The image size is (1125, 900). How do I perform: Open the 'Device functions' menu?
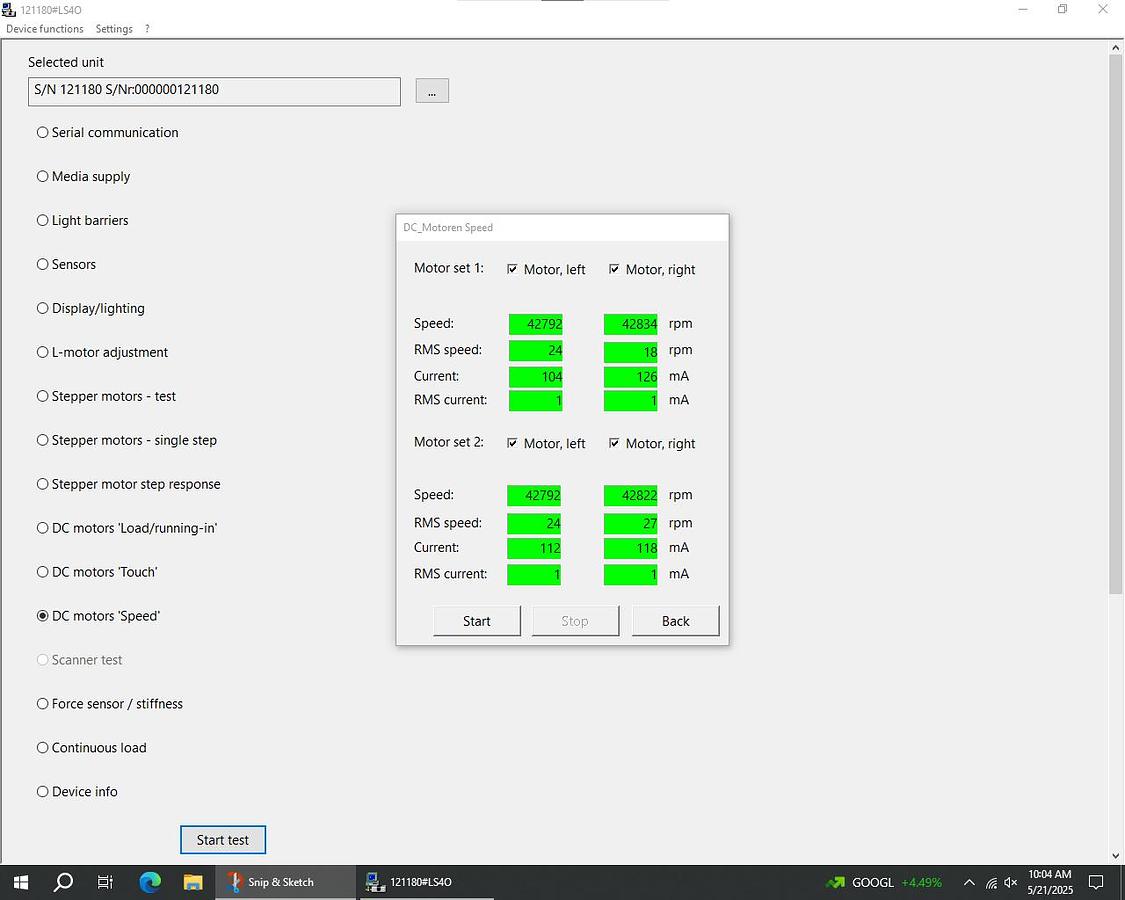tap(45, 29)
